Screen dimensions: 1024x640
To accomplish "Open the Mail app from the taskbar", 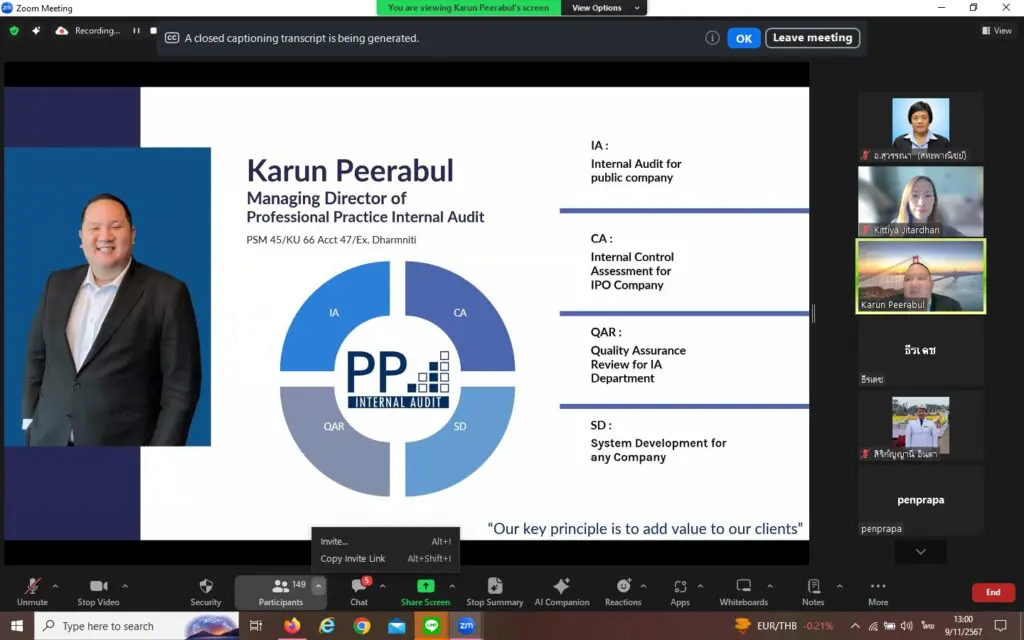I will 396,626.
